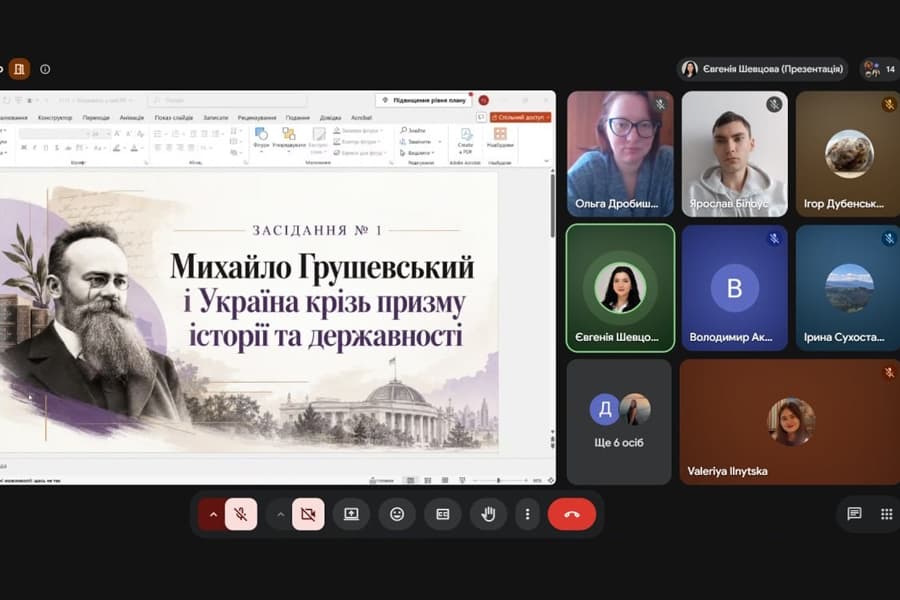Click the text highlight color icon in ribbon
Image resolution: width=900 pixels, height=600 pixels.
point(117,148)
